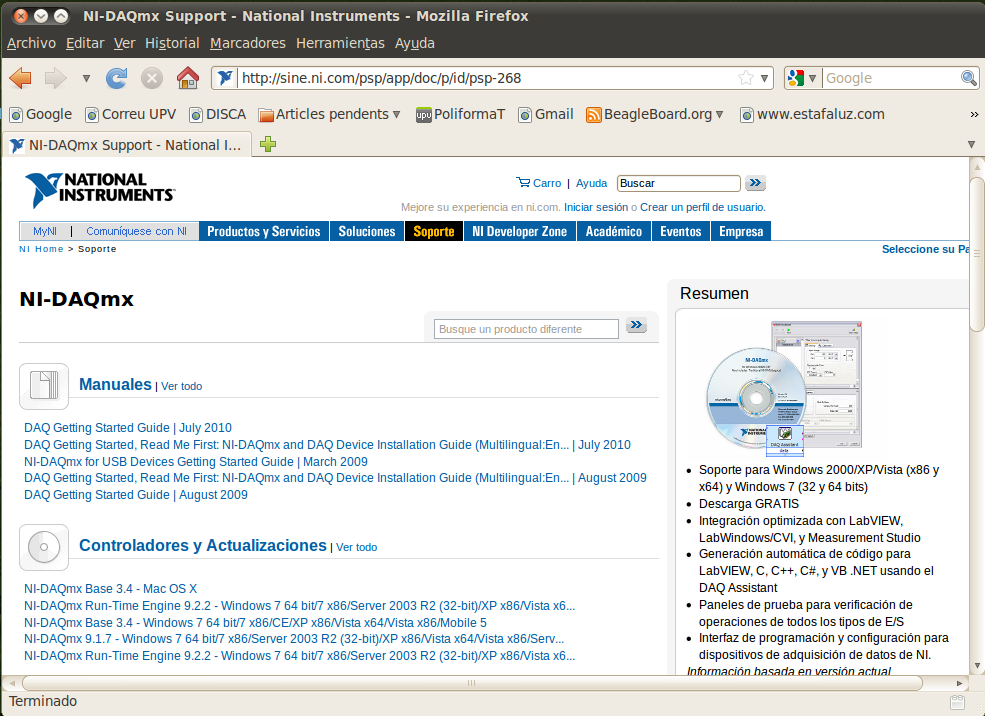Open the Google bookmark in bookmarks toolbar
Viewport: 985px width, 716px height.
click(x=41, y=114)
